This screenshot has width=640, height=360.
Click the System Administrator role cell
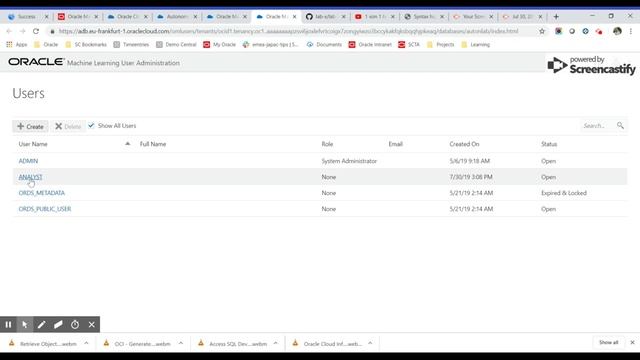coord(349,161)
